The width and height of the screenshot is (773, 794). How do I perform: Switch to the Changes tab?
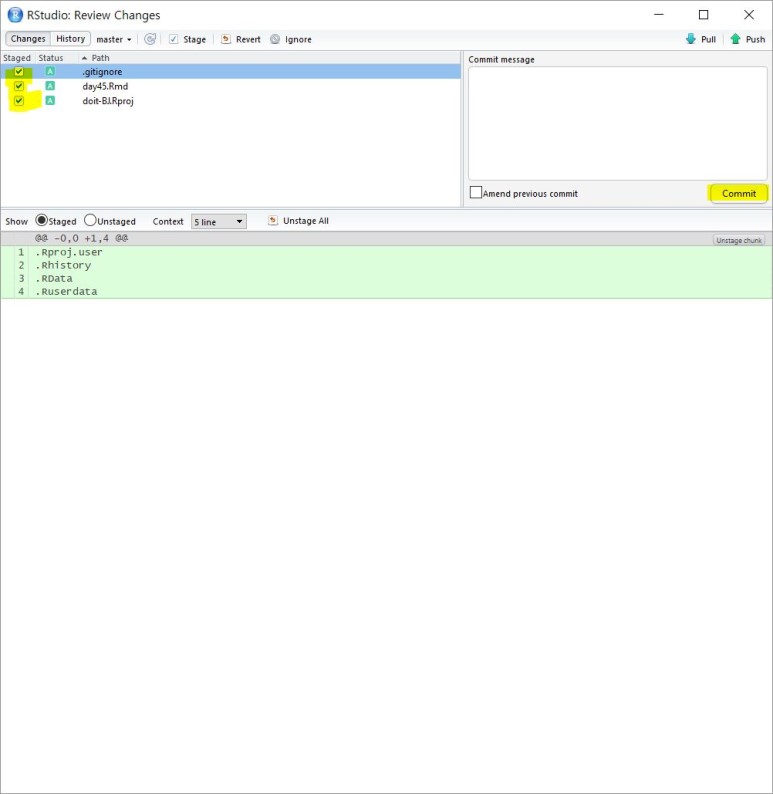pos(28,38)
